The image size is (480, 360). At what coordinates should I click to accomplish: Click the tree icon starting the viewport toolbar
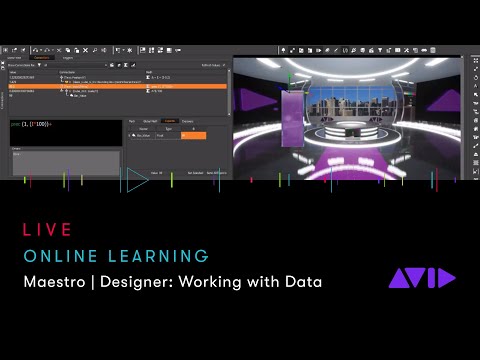(x=283, y=50)
